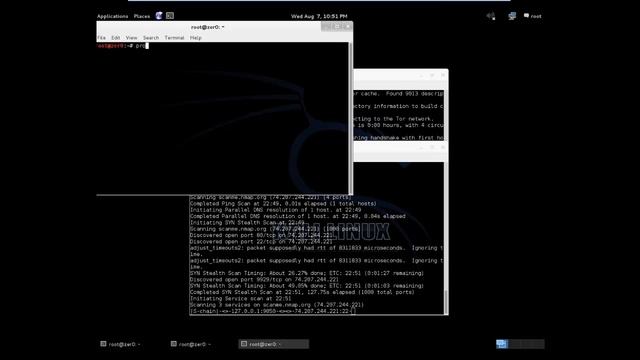640x360 pixels.
Task: Click 'Discovered open port 22/tcp' line
Action: pos(261,242)
